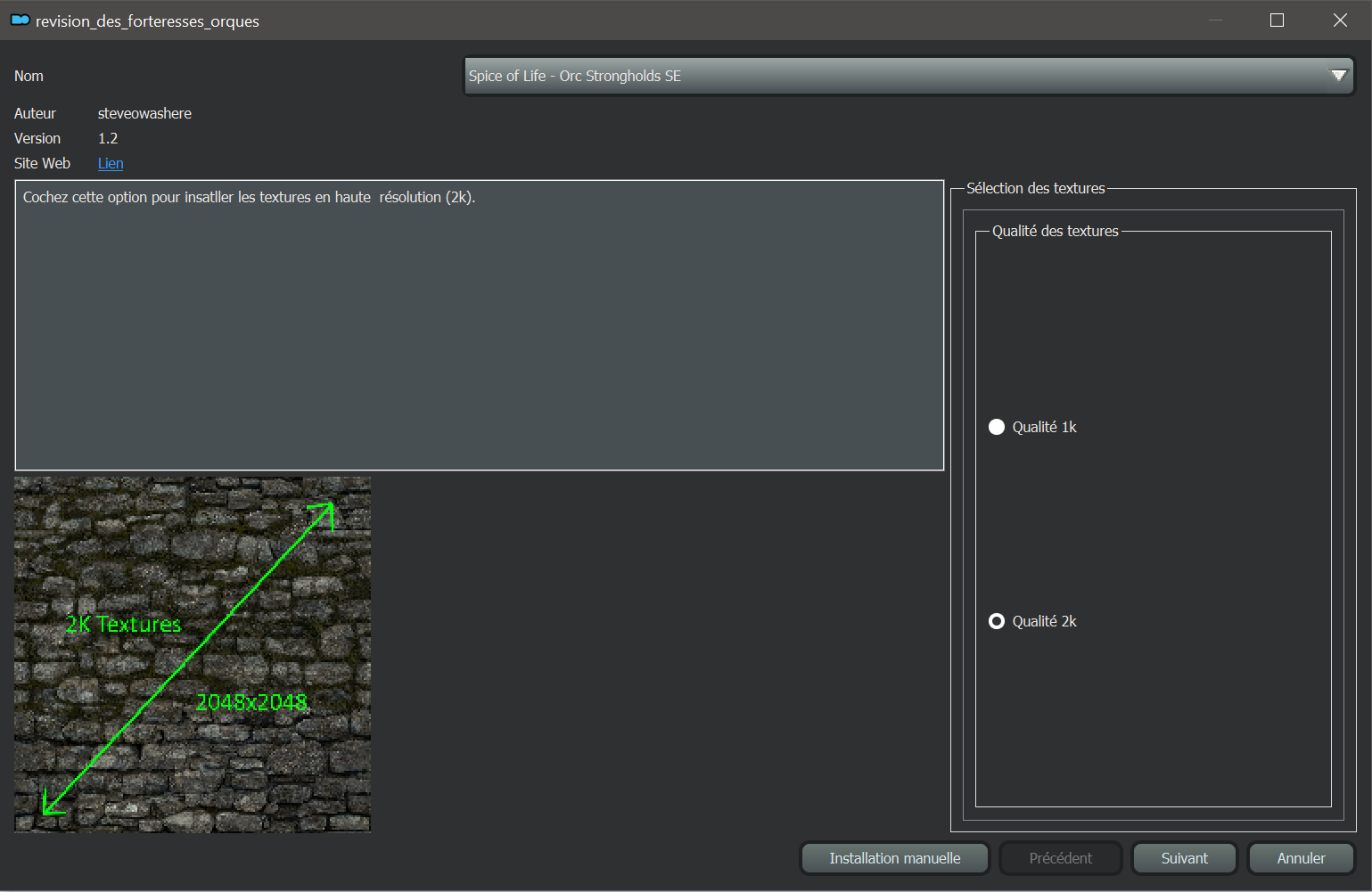Click the description text box
This screenshot has width=1372, height=892.
click(480, 325)
